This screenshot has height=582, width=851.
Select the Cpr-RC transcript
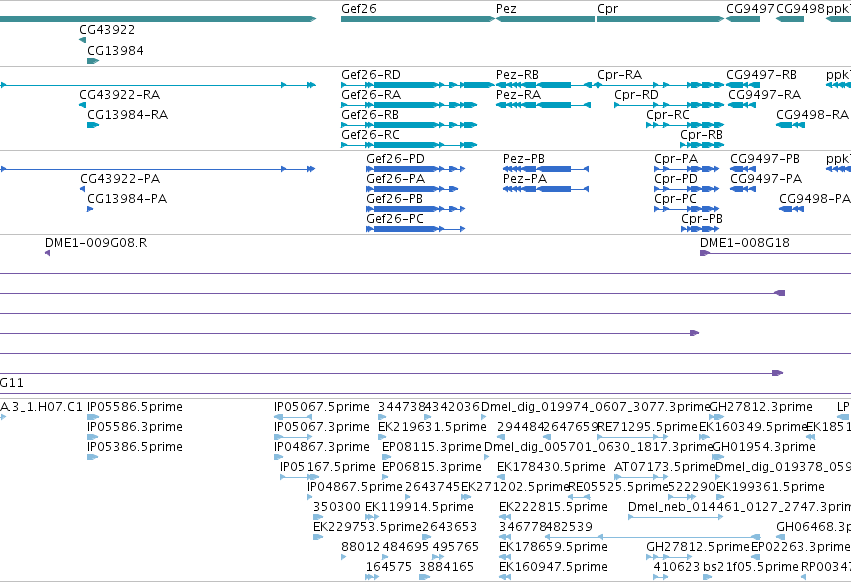[685, 125]
